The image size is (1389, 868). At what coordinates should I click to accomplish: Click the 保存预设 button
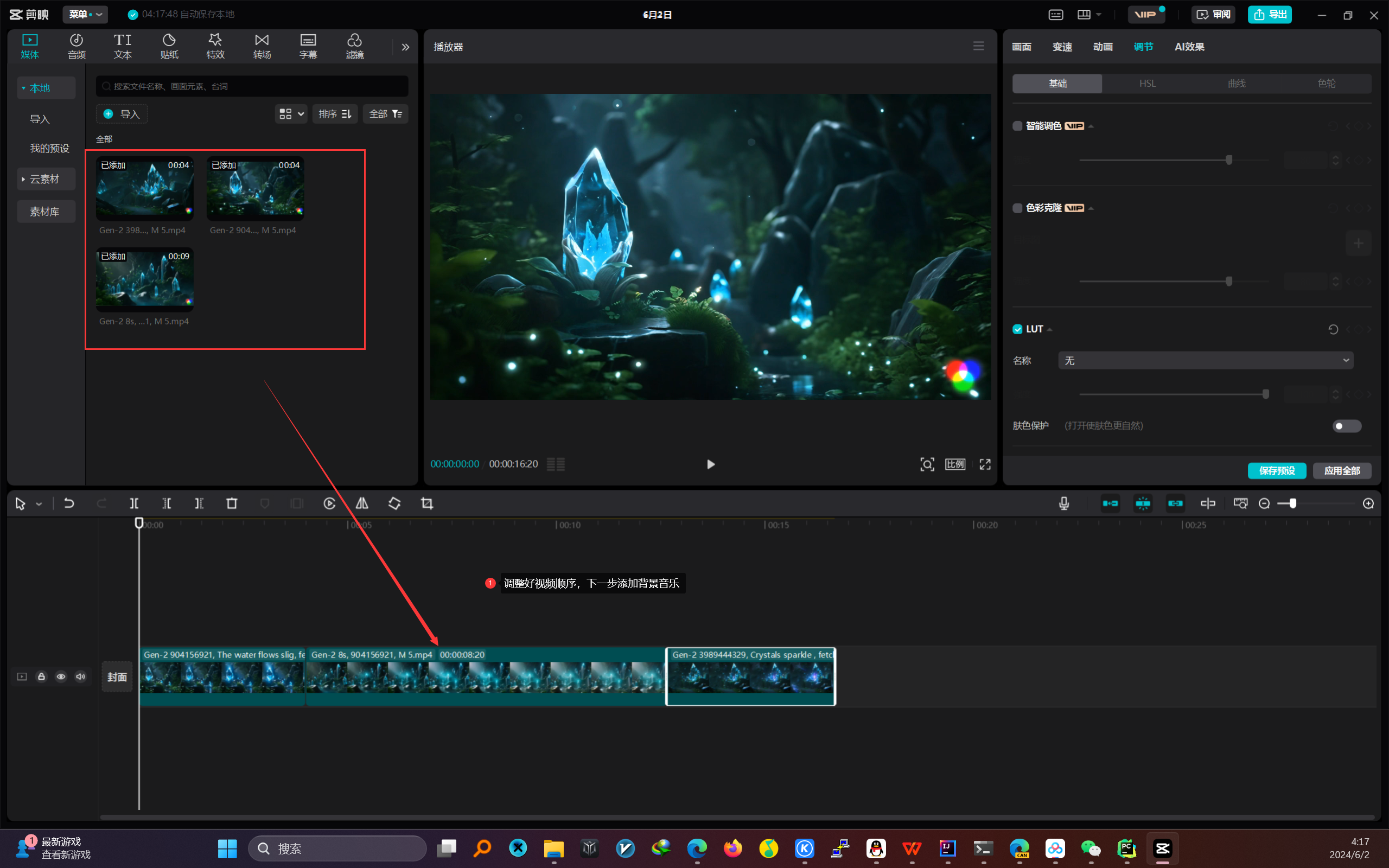[x=1277, y=471]
